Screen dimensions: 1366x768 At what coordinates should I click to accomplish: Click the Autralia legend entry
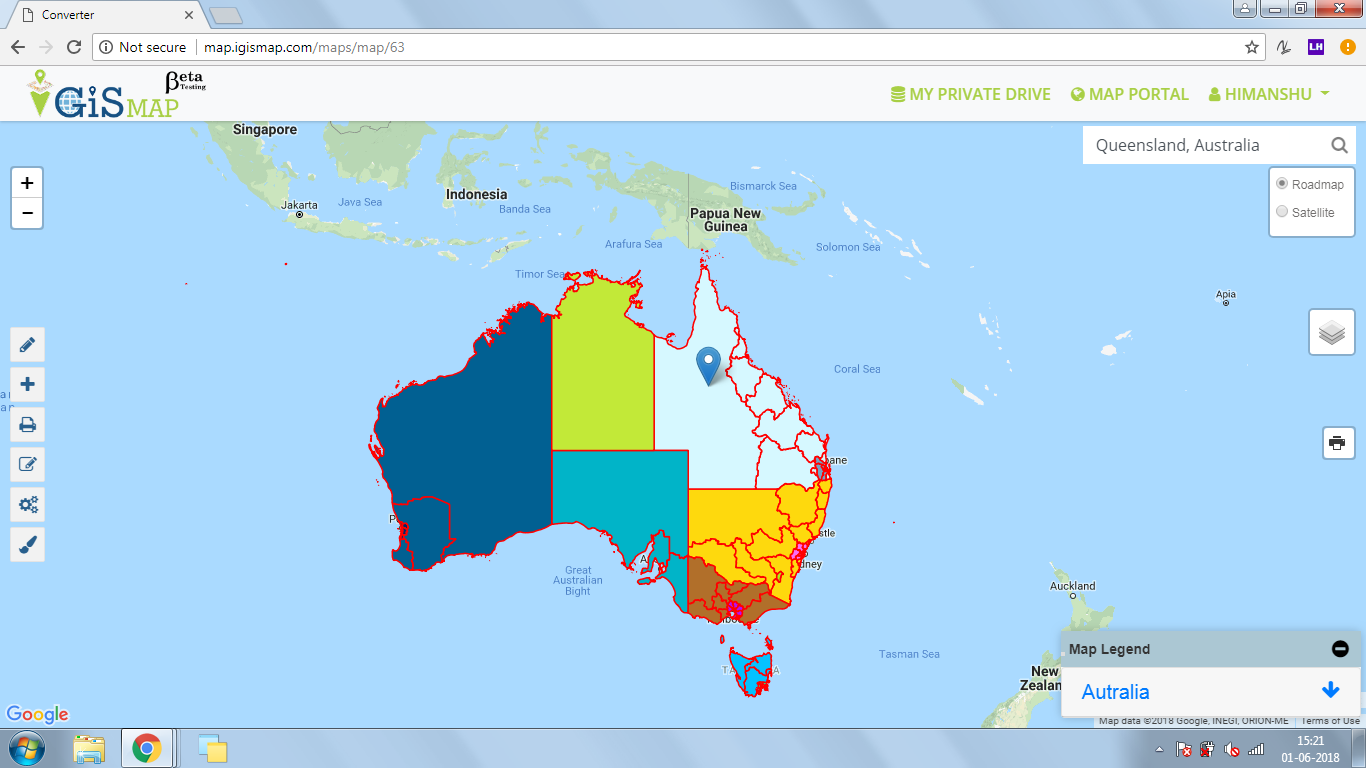(1116, 691)
